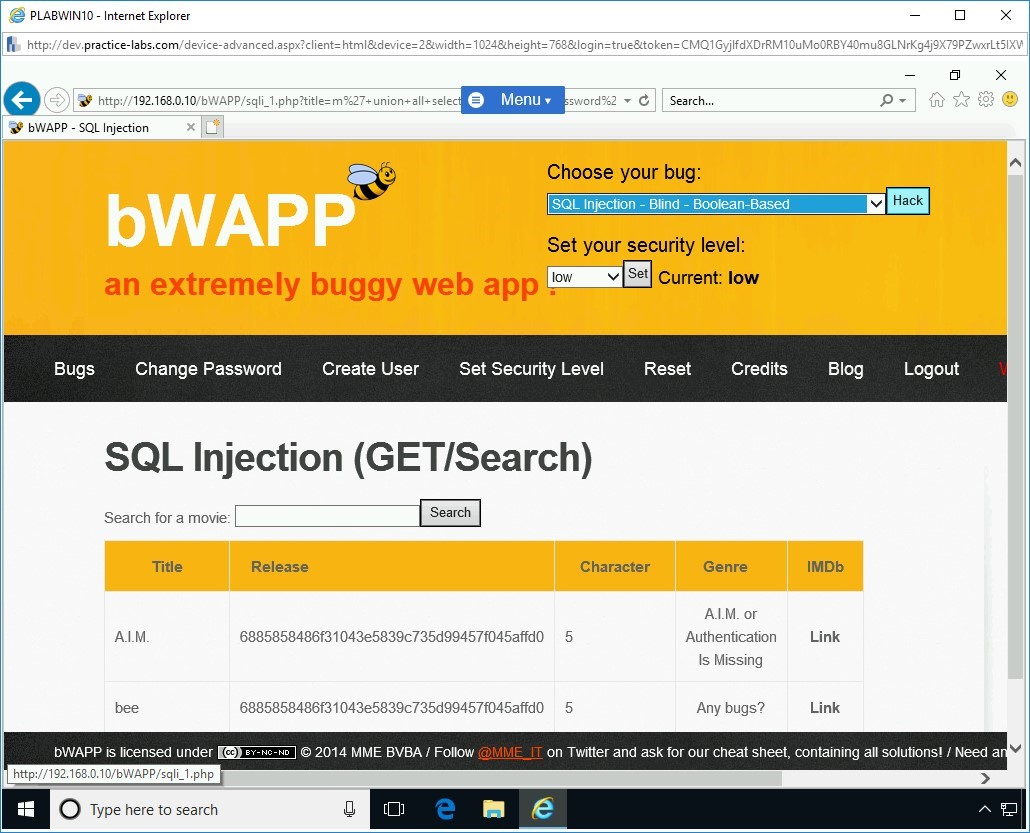Click the Search button for movies
The width and height of the screenshot is (1030, 833).
450,513
